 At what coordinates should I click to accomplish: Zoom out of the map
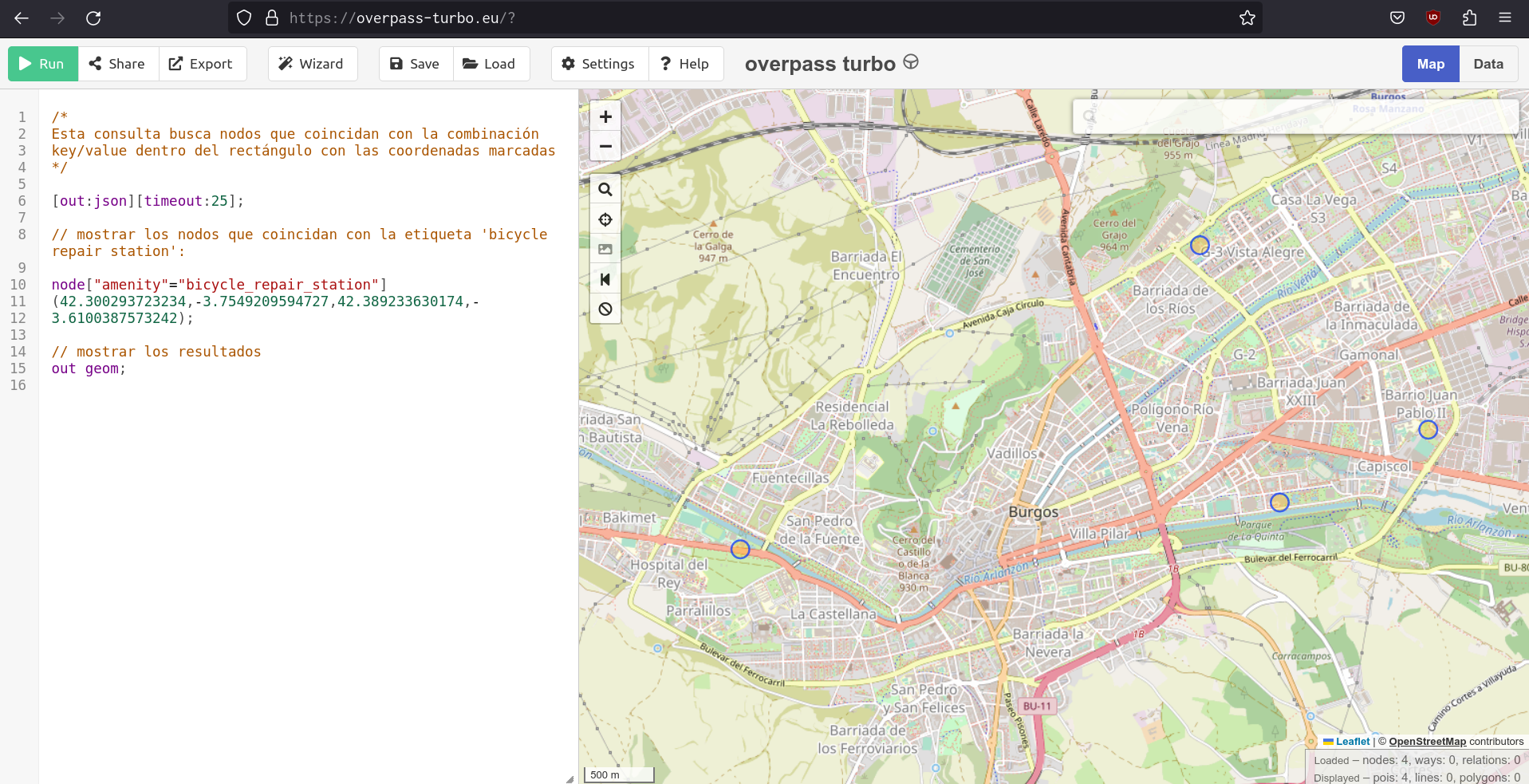(x=605, y=147)
